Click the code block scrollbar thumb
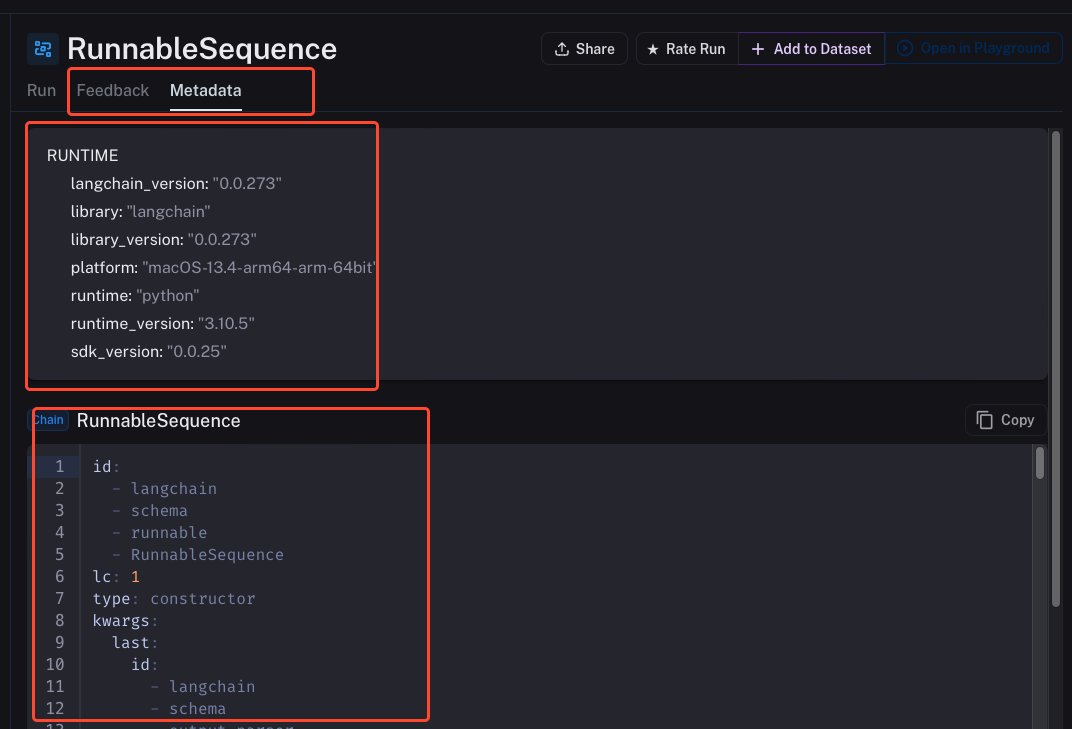 (x=1040, y=463)
